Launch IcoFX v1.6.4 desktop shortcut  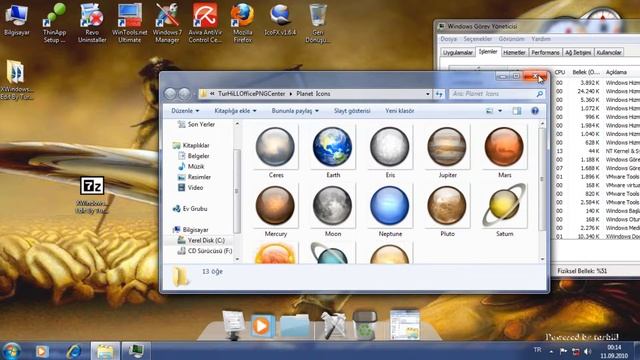pyautogui.click(x=280, y=20)
